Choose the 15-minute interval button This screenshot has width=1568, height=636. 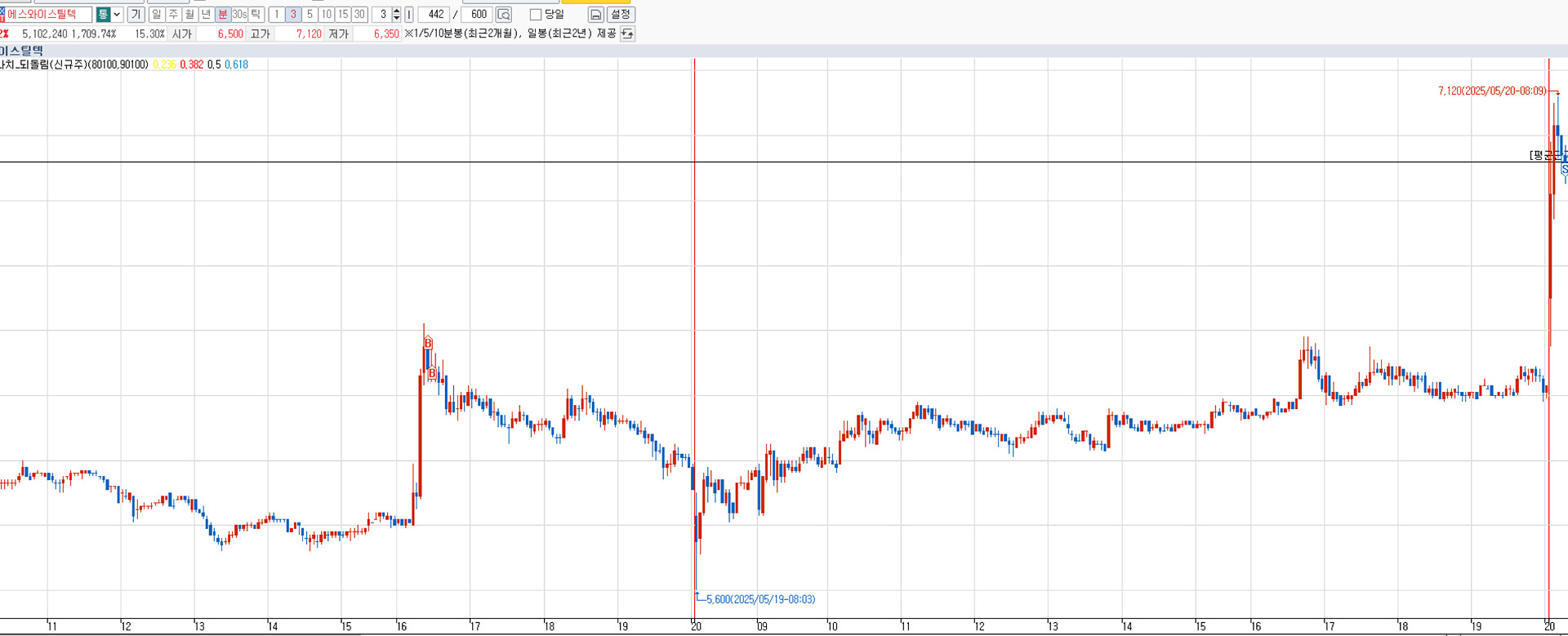(343, 15)
